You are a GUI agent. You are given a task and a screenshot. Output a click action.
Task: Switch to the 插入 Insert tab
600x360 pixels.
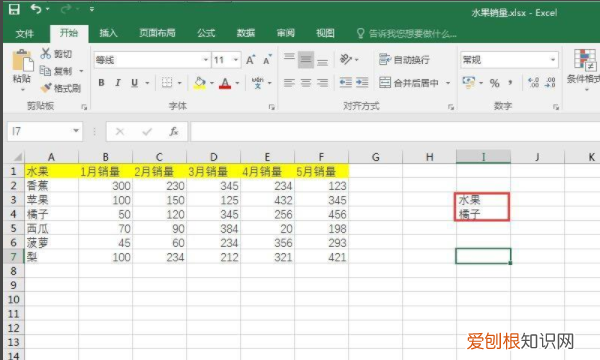coord(108,33)
